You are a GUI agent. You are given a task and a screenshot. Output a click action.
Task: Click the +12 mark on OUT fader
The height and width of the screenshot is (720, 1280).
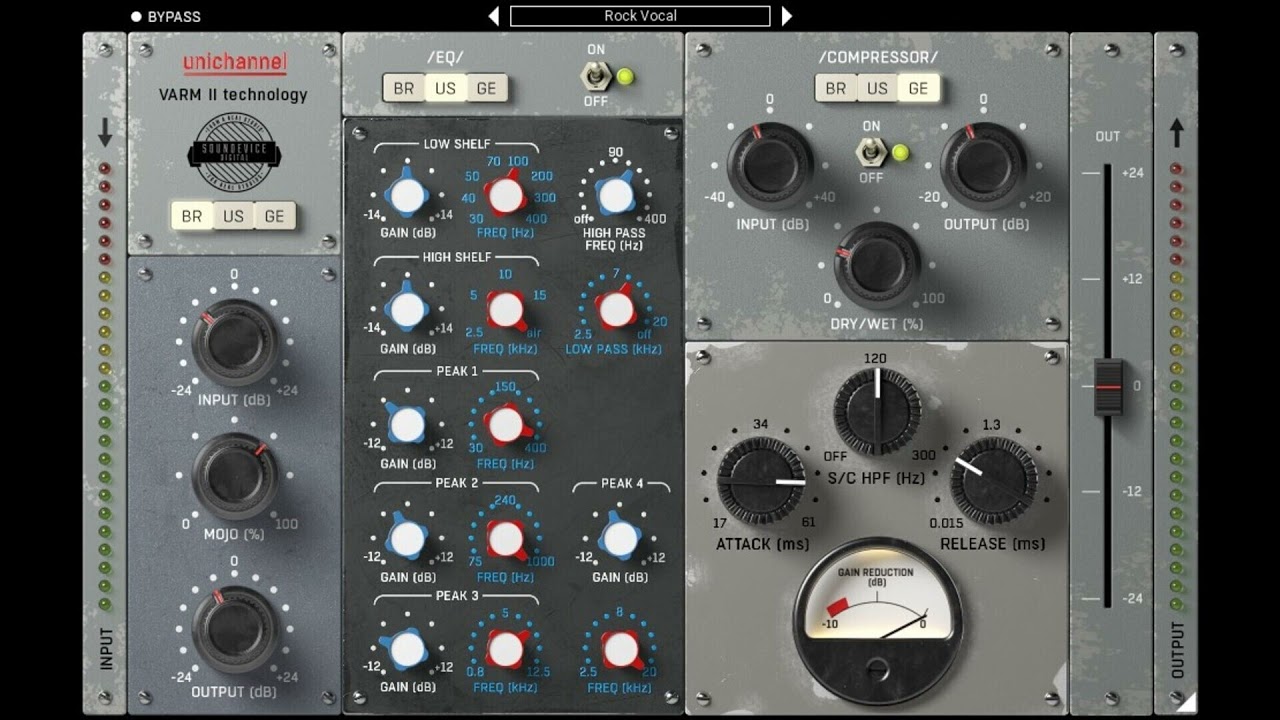[1132, 279]
